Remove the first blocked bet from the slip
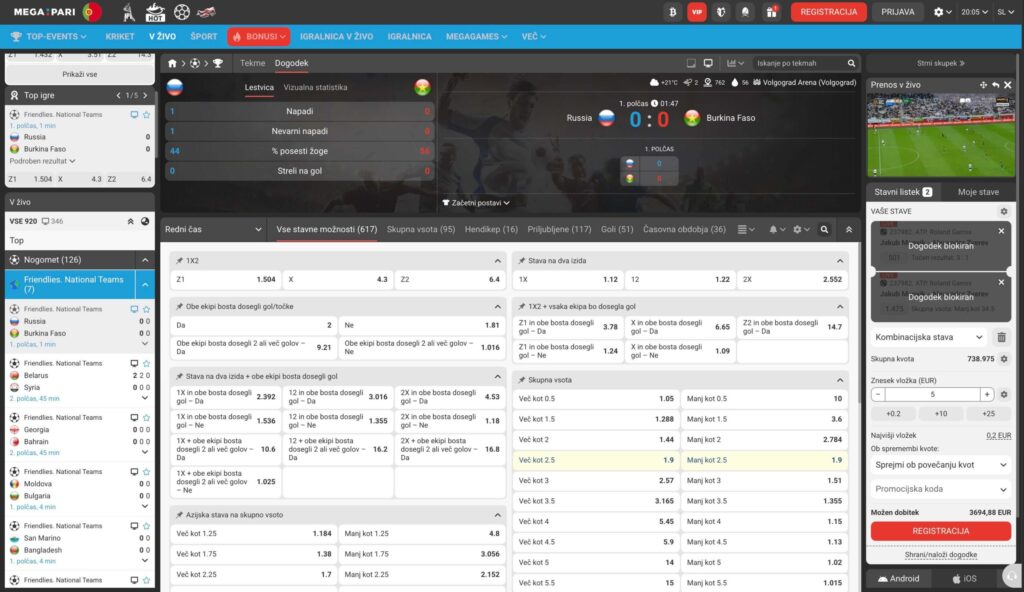This screenshot has width=1024, height=592. click(1001, 231)
